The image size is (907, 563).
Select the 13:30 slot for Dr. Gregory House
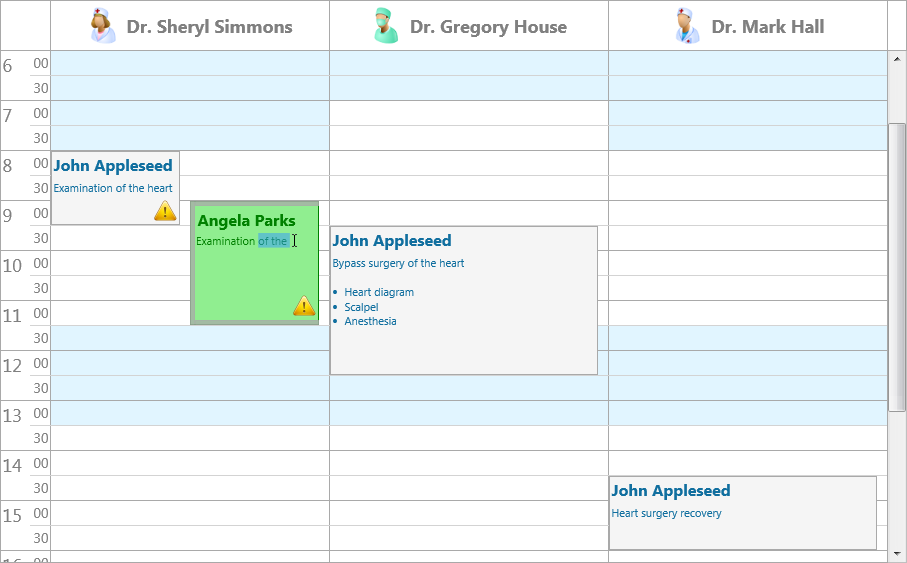point(469,438)
